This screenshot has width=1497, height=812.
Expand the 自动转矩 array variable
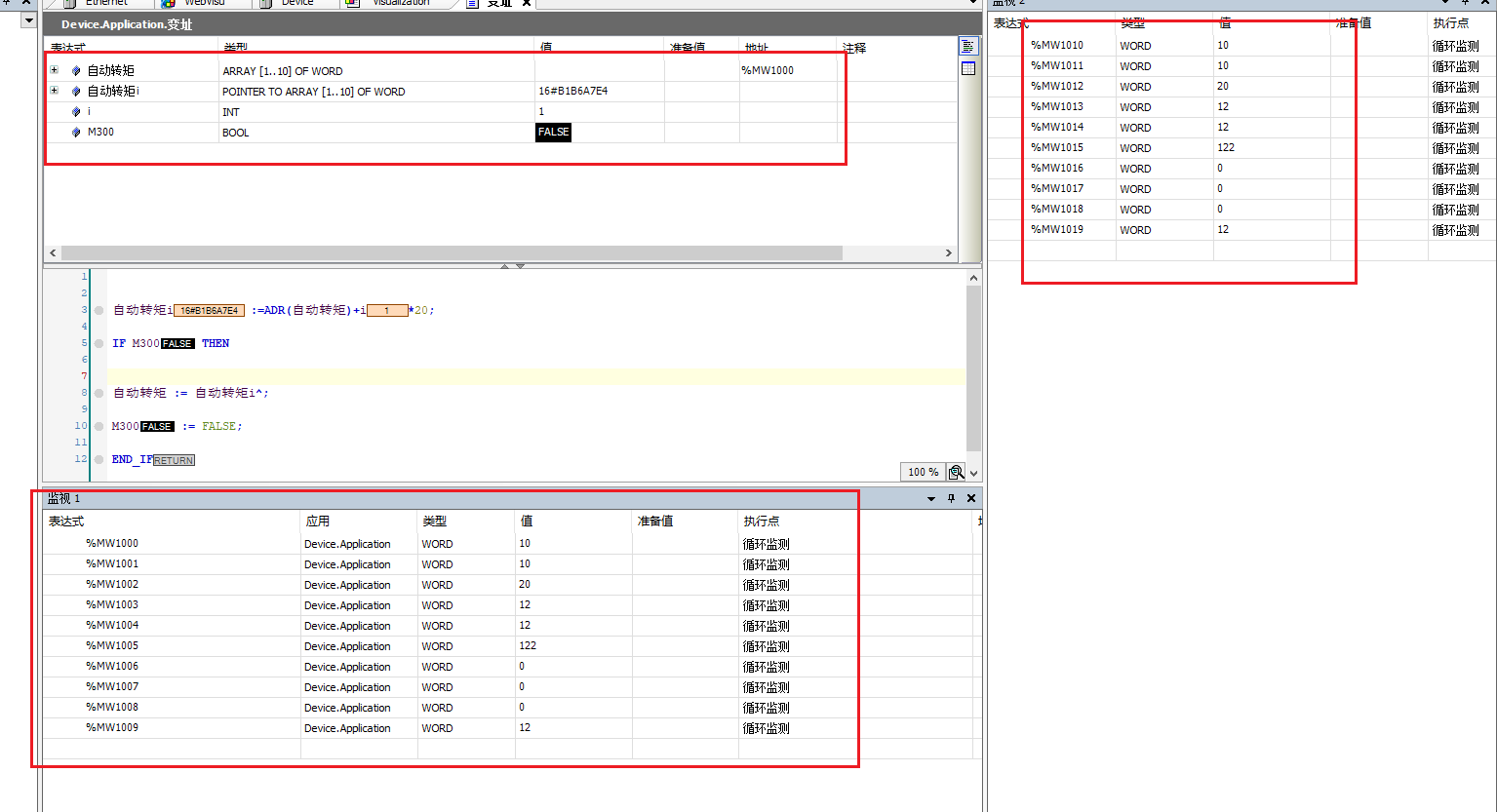[55, 70]
